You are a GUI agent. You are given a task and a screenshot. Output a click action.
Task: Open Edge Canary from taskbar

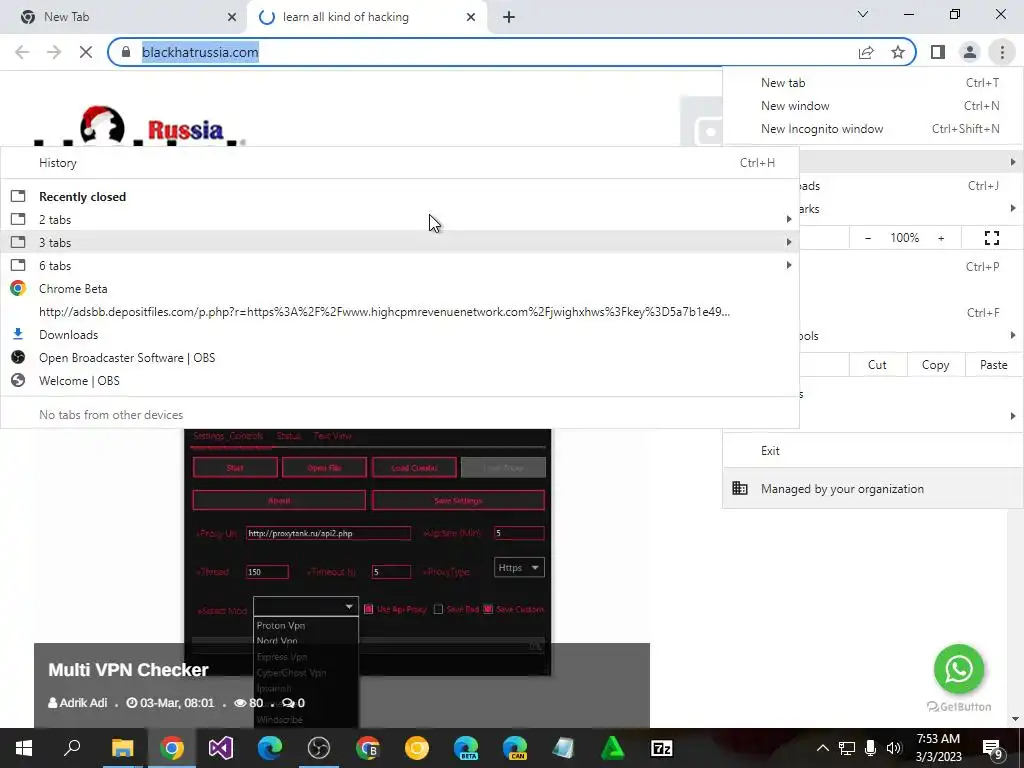(515, 748)
